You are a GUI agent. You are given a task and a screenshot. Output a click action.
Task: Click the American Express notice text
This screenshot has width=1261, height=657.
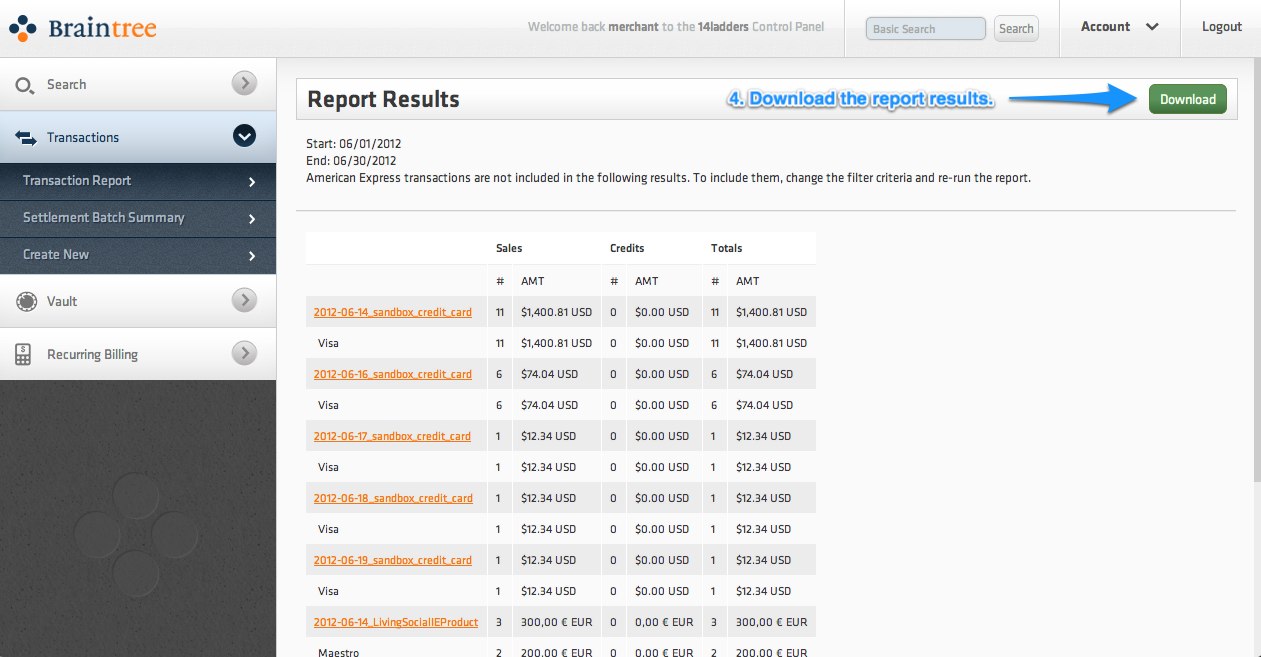pyautogui.click(x=668, y=178)
